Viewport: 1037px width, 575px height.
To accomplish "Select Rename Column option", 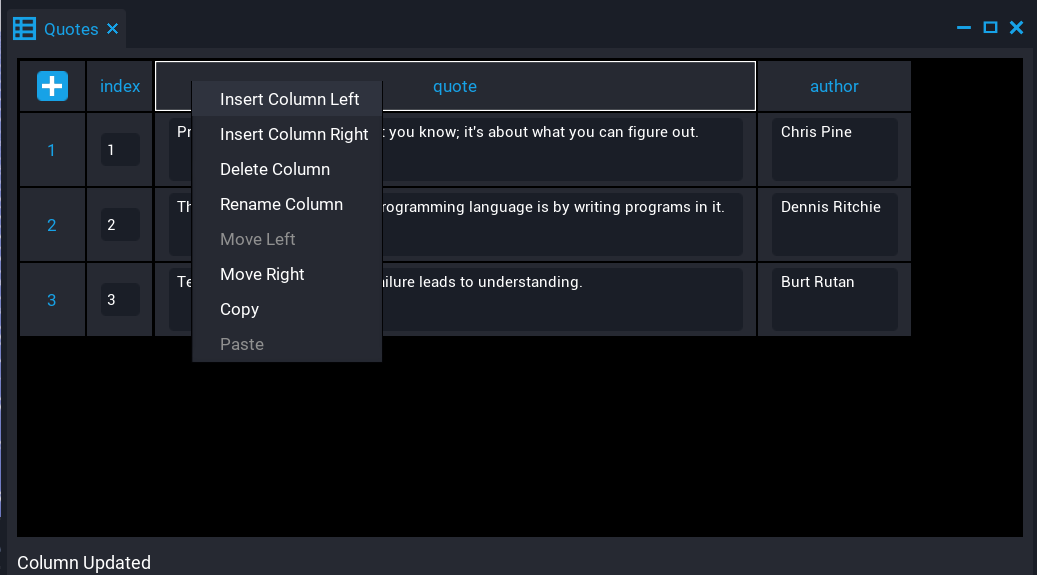I will point(281,204).
